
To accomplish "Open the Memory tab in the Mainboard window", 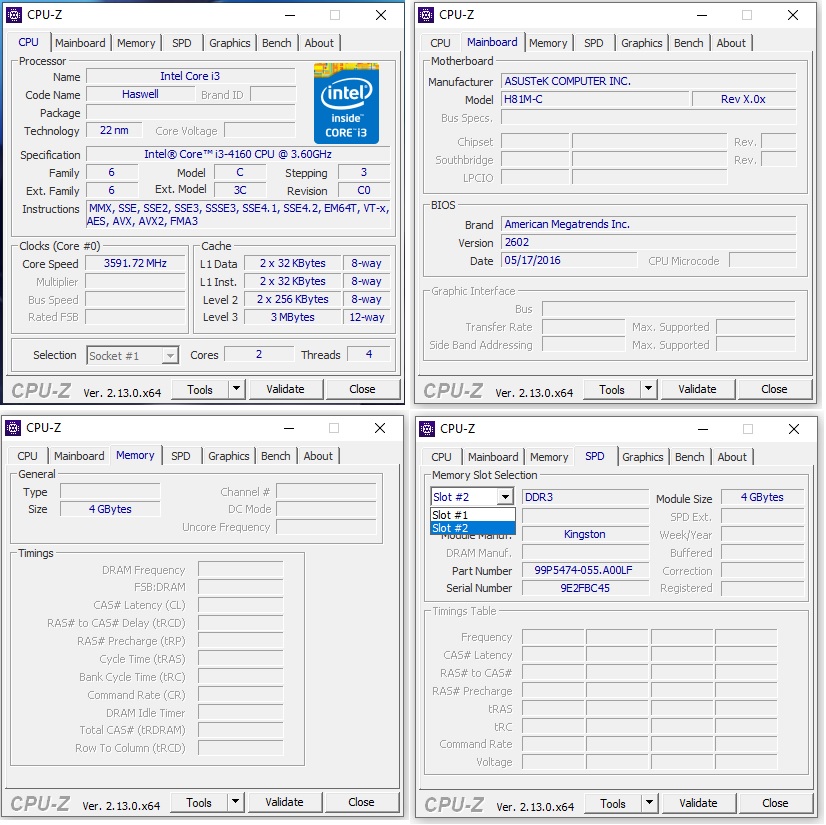I will (x=548, y=43).
